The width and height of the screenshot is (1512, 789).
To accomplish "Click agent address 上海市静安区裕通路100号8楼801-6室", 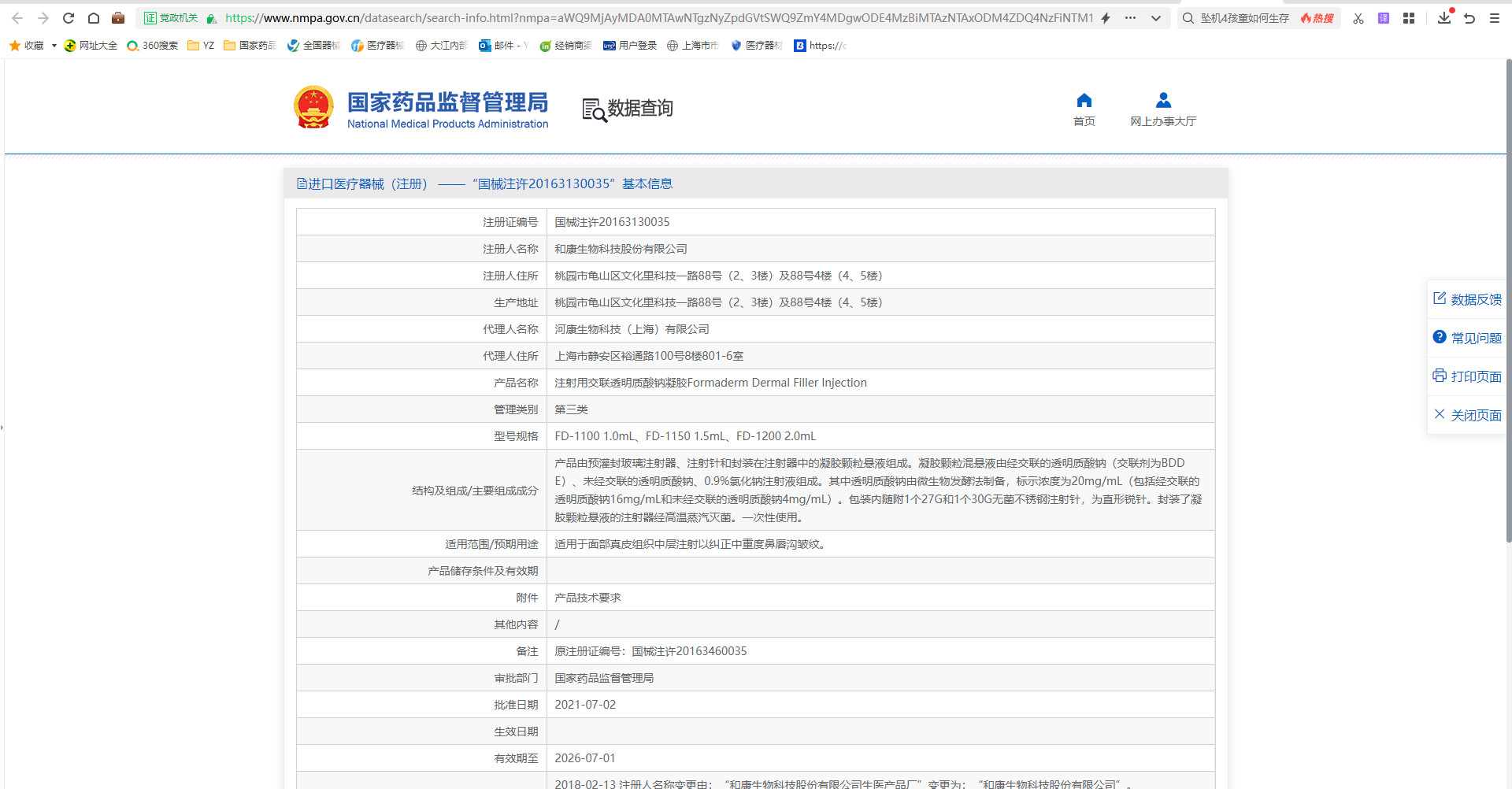I will pos(649,356).
